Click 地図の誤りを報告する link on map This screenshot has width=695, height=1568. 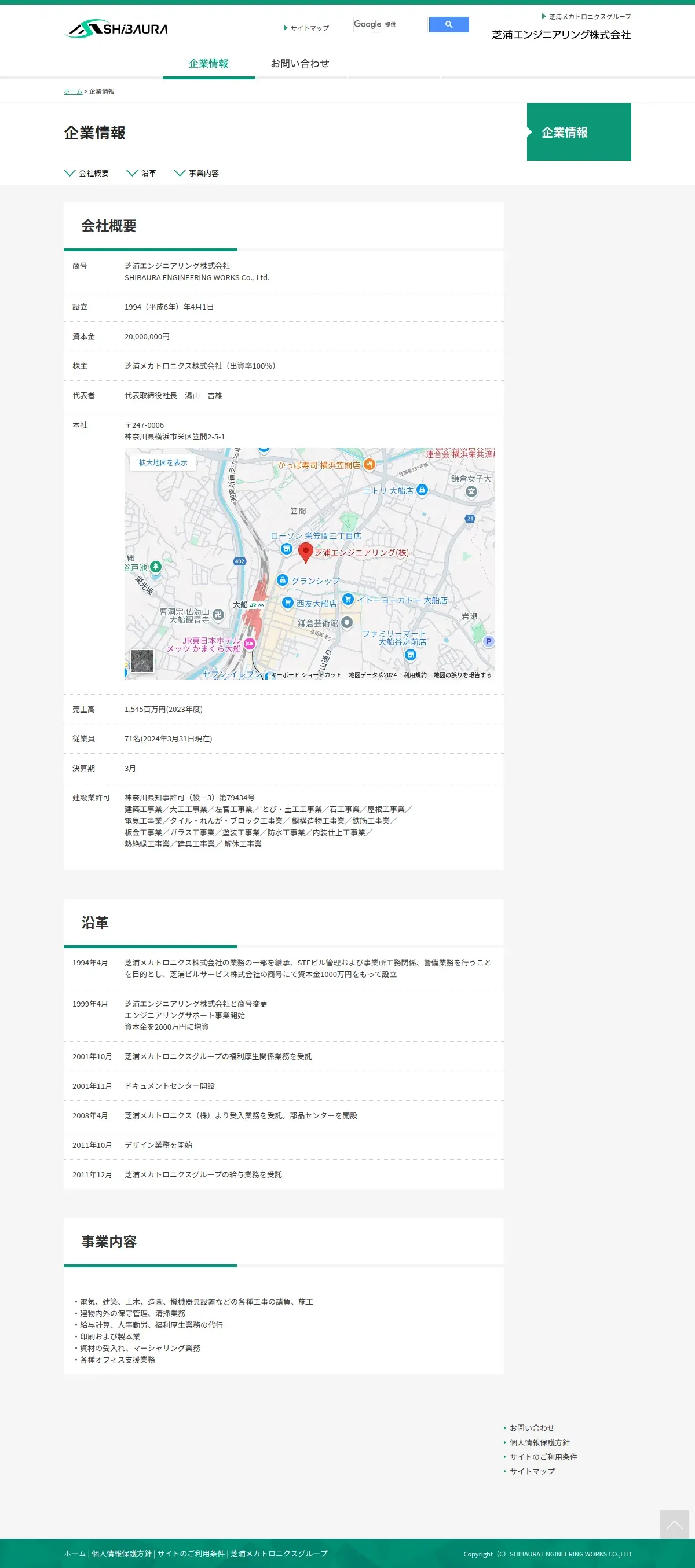coord(462,674)
